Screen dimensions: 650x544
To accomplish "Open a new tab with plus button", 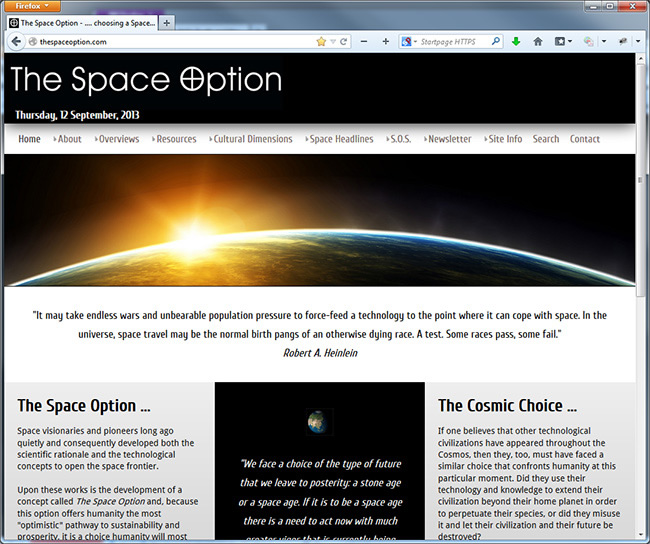I will [x=167, y=23].
